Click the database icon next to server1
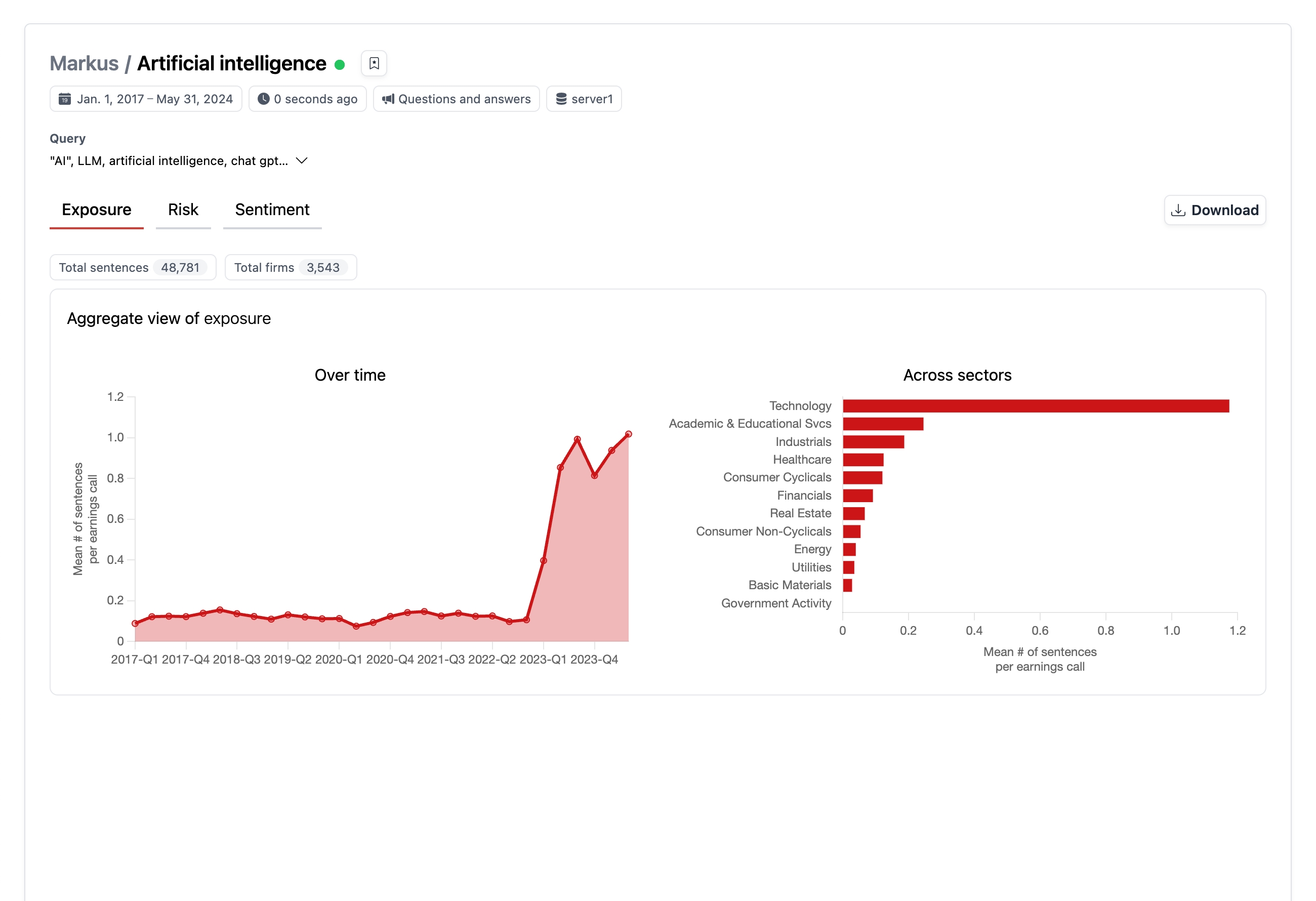This screenshot has width=1316, height=901. point(561,99)
